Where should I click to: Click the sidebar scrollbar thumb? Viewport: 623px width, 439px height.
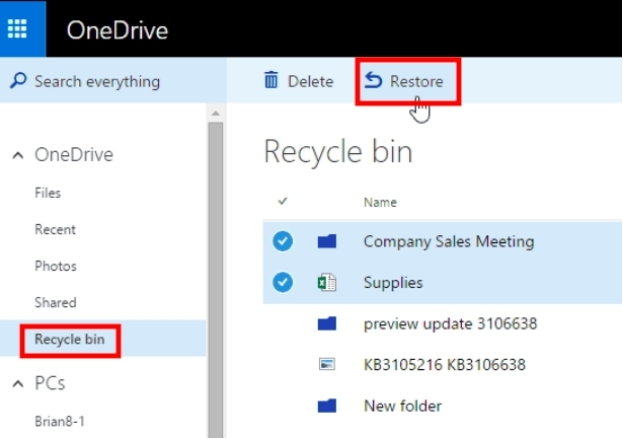click(x=216, y=280)
